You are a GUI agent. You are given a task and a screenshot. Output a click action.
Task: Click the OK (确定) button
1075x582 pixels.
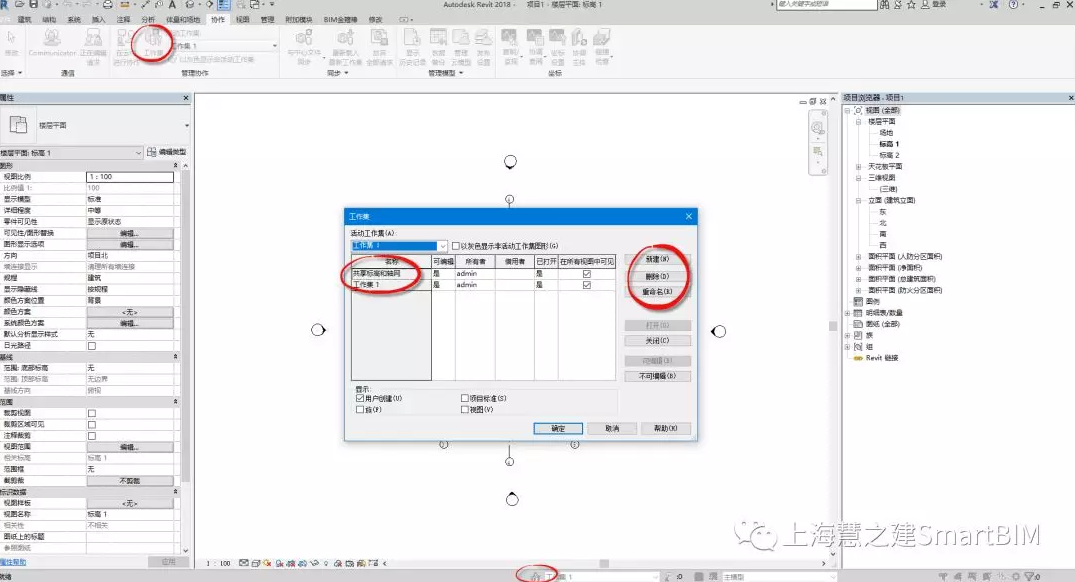pos(558,428)
